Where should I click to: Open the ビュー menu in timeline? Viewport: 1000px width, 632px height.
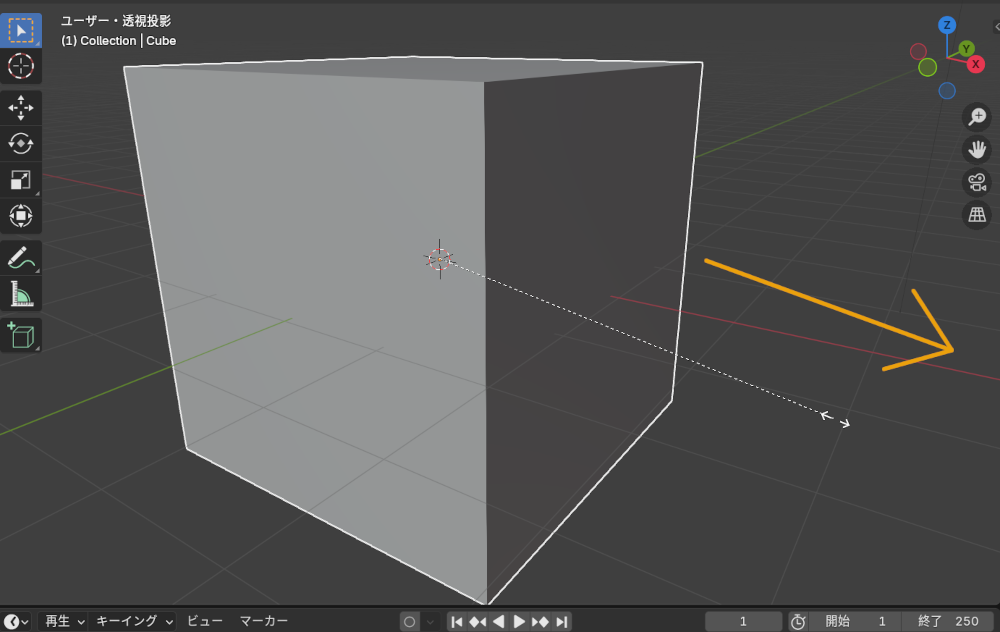pyautogui.click(x=205, y=621)
